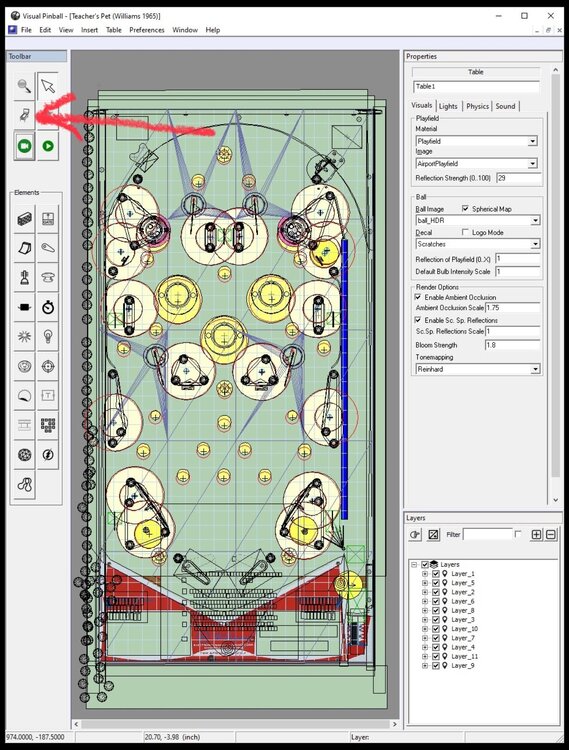
Task: Expand all layers with the plus button
Action: [536, 534]
